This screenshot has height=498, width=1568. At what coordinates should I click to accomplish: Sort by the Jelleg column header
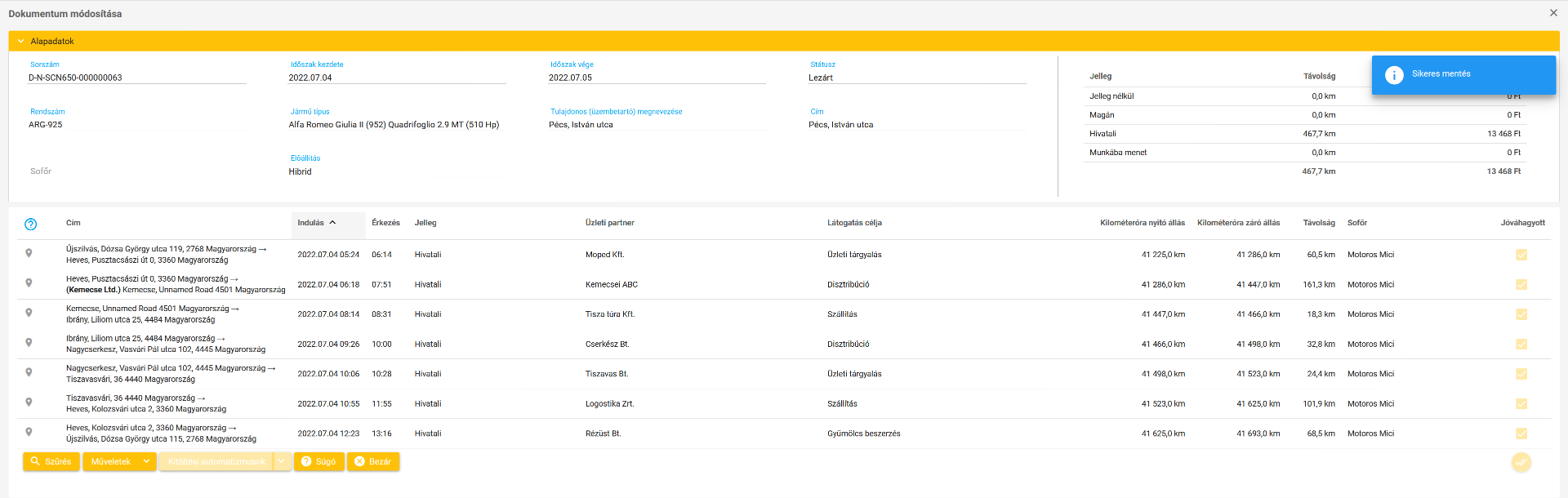point(425,223)
